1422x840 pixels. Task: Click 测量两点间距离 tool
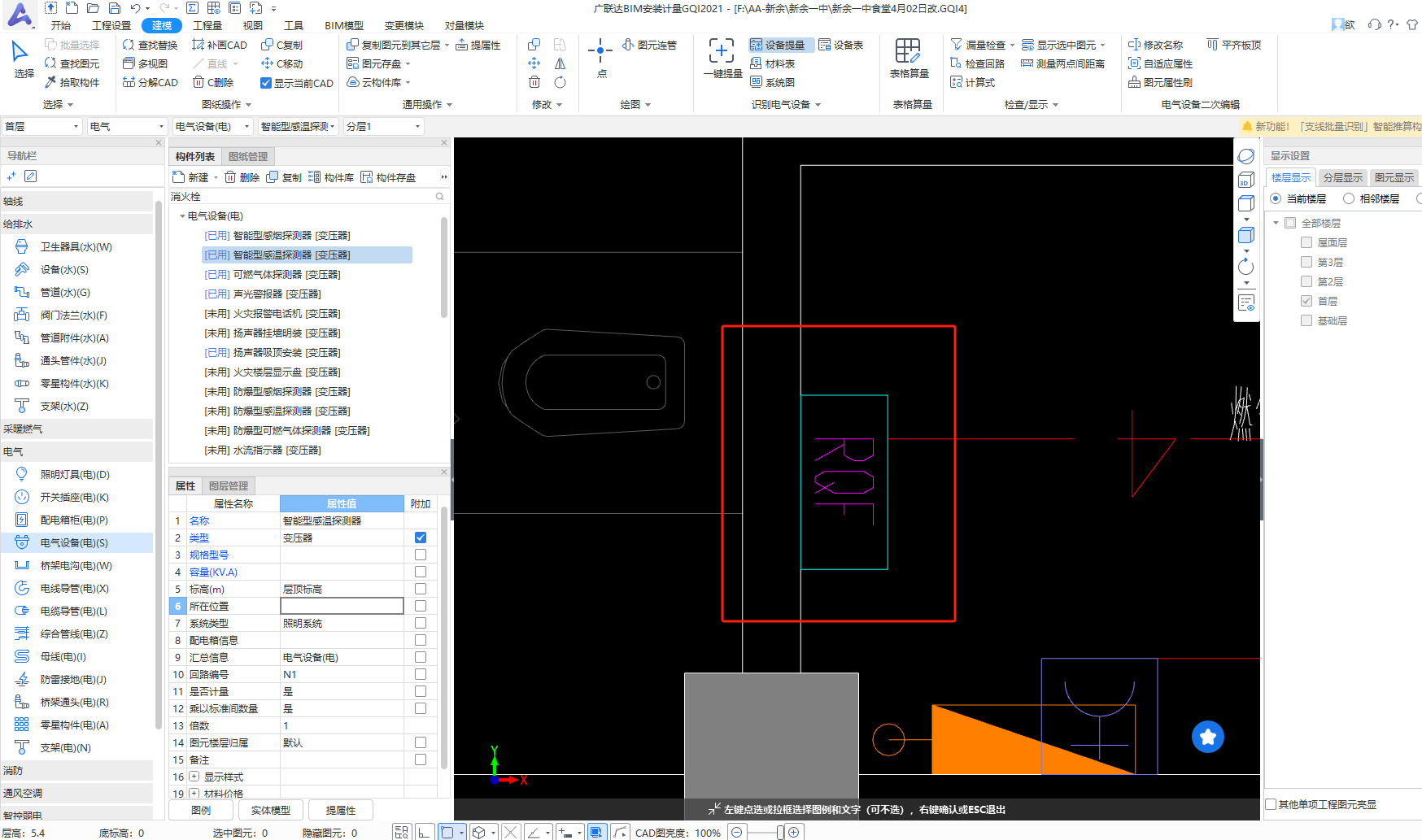[x=1062, y=63]
